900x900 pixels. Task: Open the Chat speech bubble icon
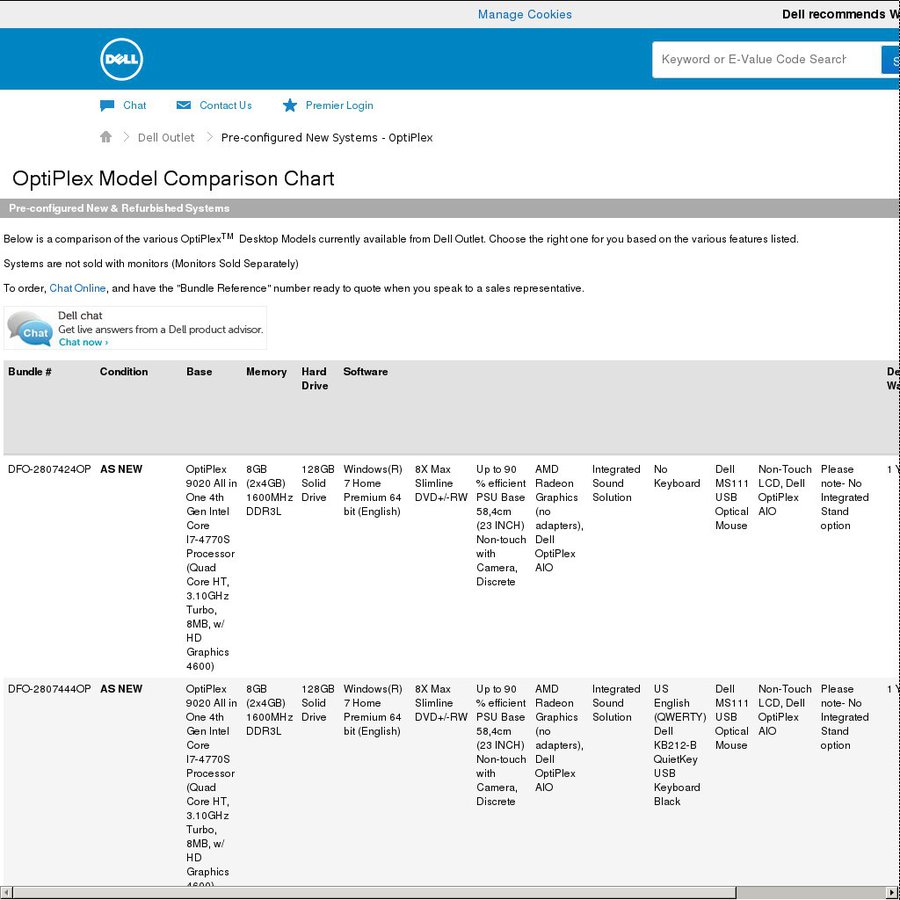107,106
